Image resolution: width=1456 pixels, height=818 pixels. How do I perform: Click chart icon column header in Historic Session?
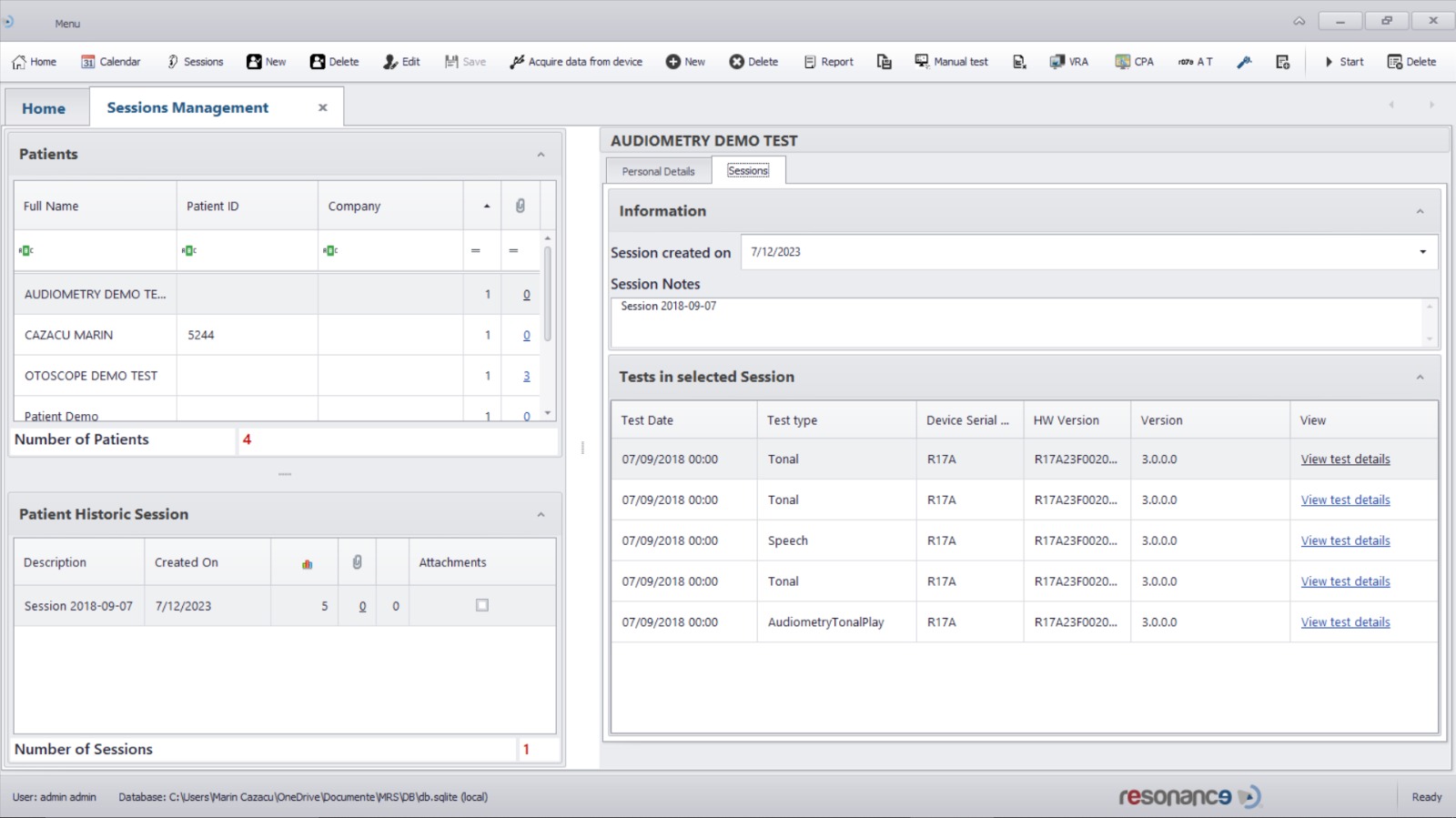tap(307, 563)
